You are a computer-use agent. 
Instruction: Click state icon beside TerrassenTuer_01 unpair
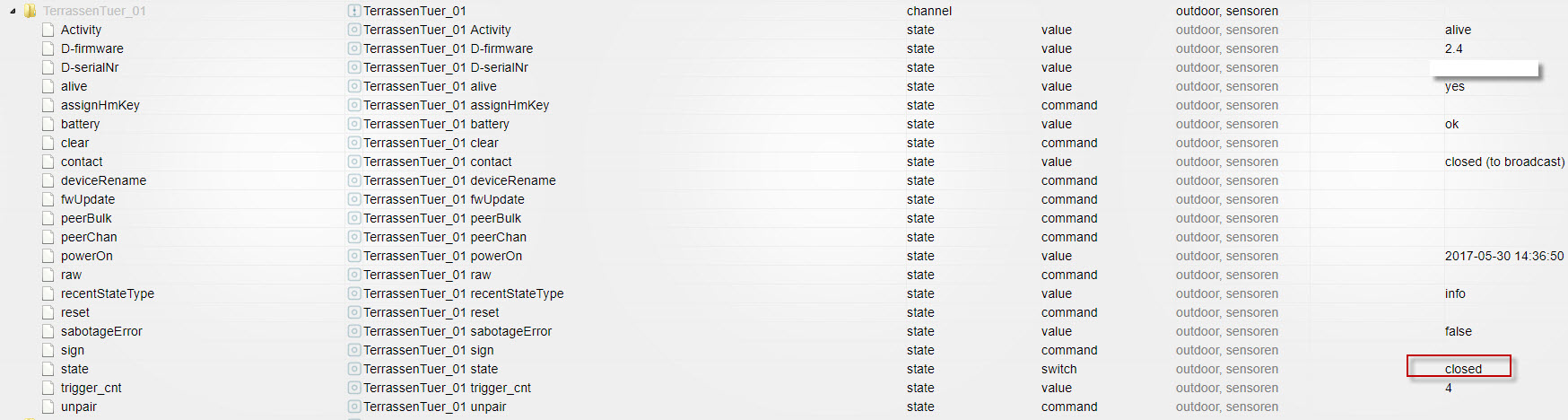click(x=354, y=407)
